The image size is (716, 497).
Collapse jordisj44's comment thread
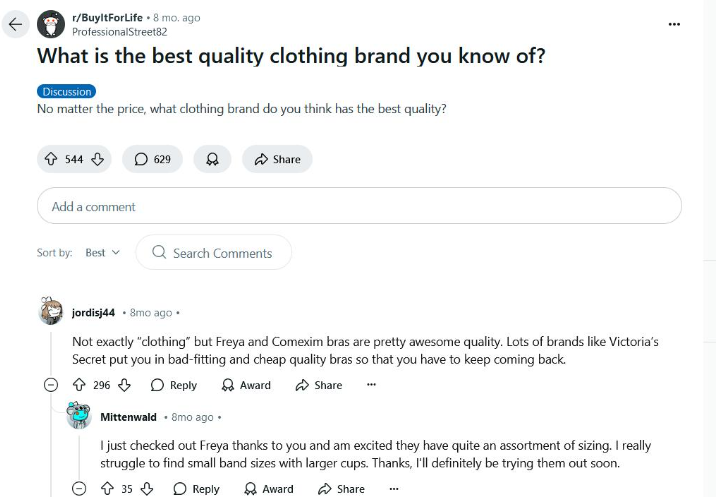(x=51, y=385)
